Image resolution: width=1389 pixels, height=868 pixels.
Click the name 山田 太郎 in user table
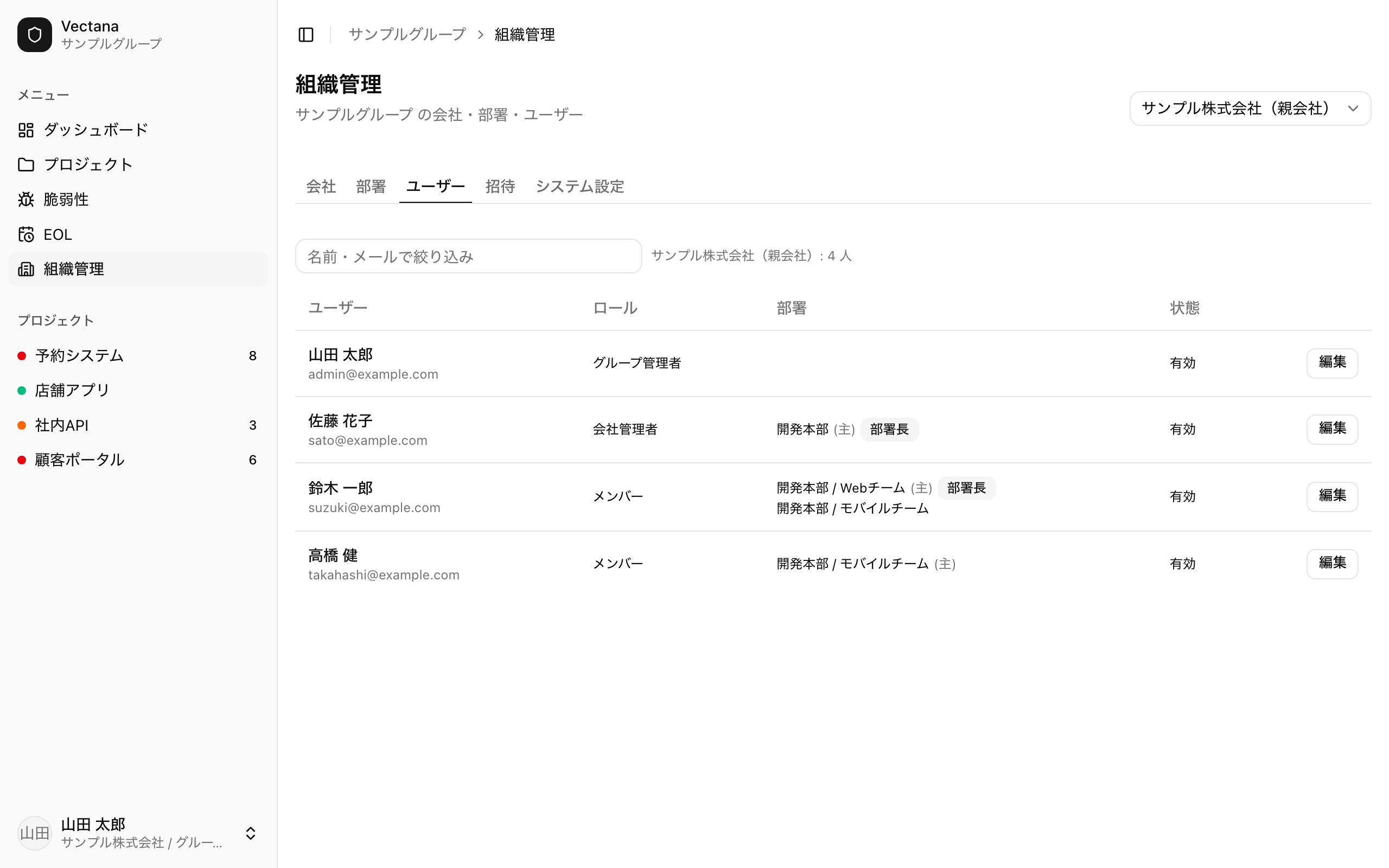(340, 355)
